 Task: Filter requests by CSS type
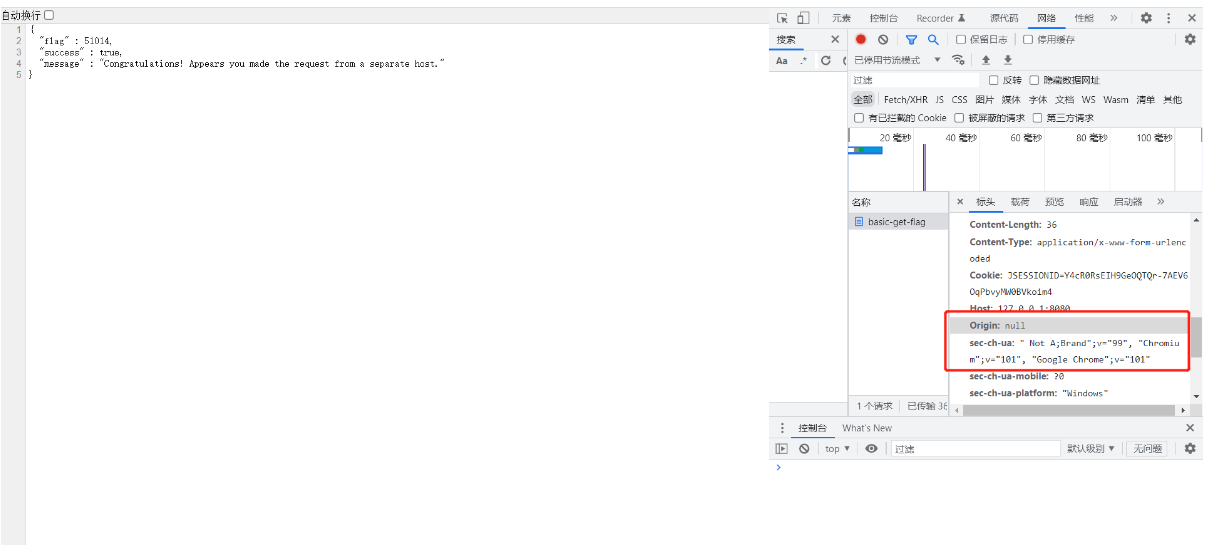959,99
